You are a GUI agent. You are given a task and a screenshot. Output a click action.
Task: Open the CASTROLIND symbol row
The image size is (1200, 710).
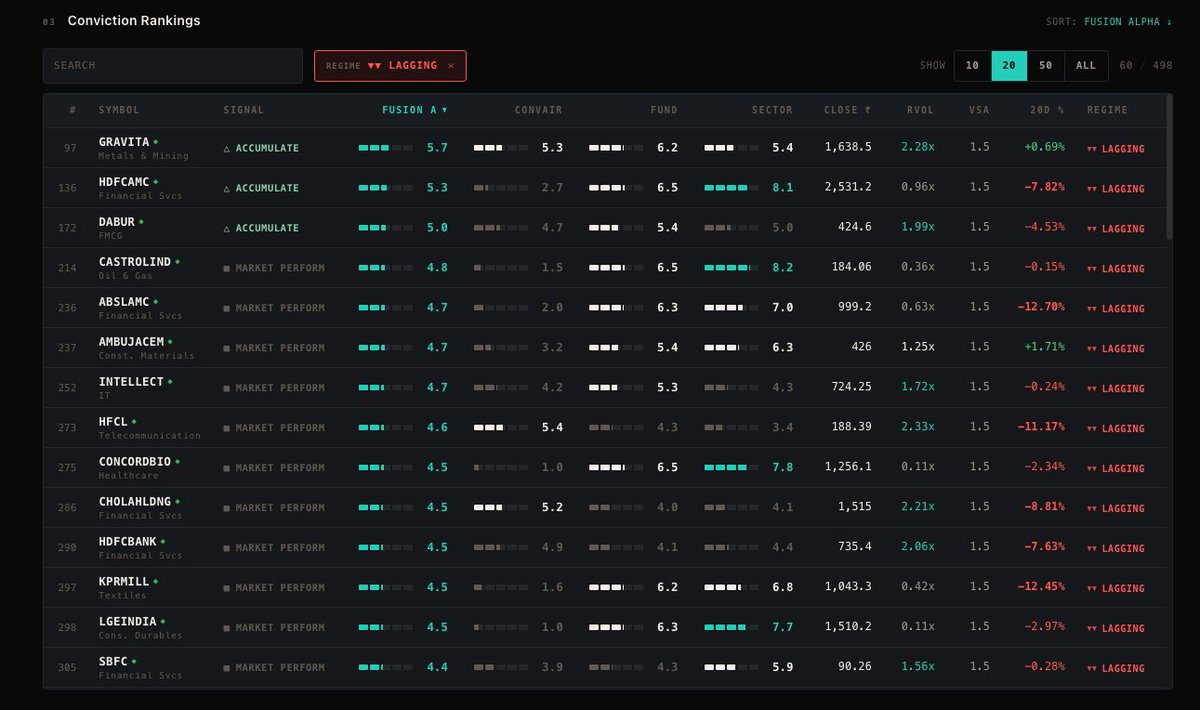click(604, 268)
